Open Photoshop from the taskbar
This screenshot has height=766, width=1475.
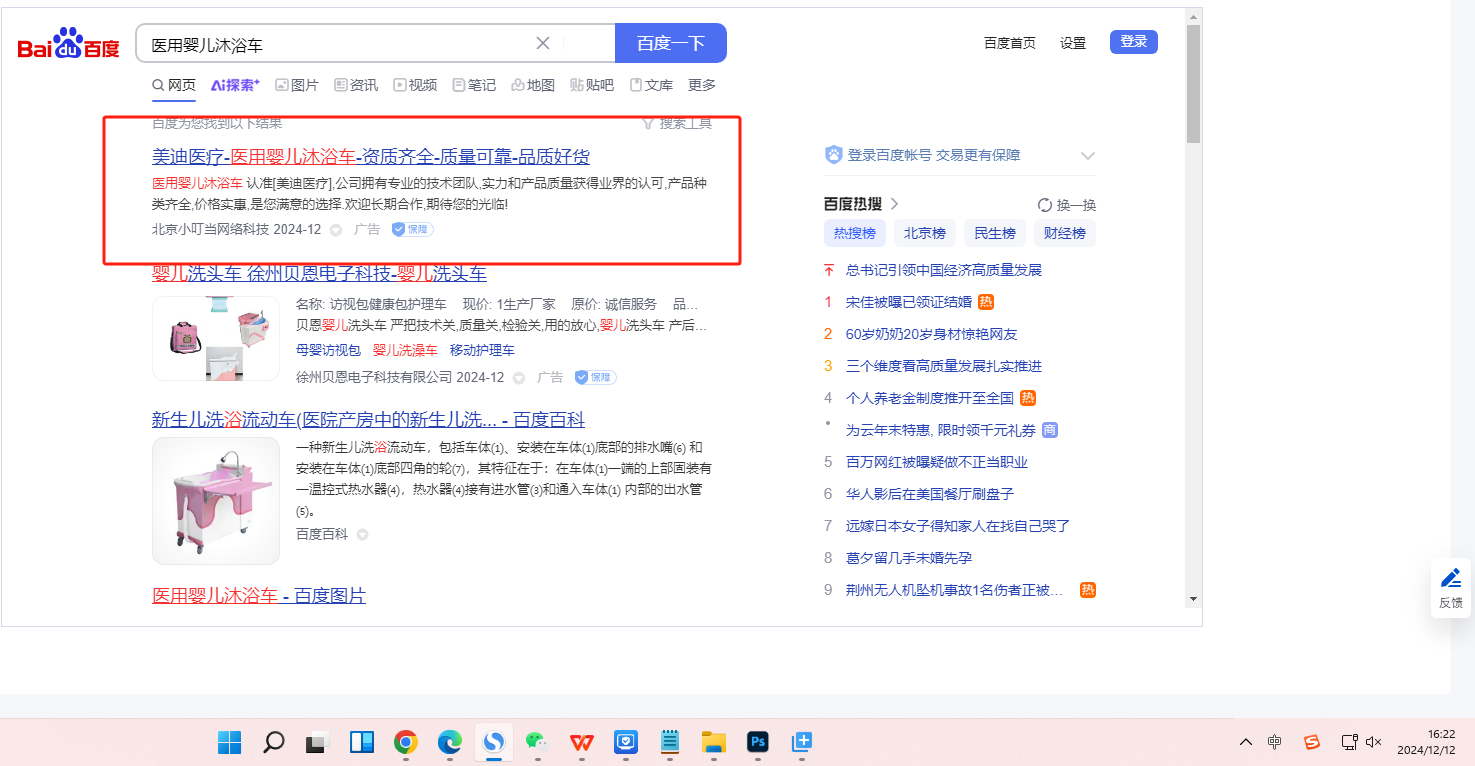(758, 742)
